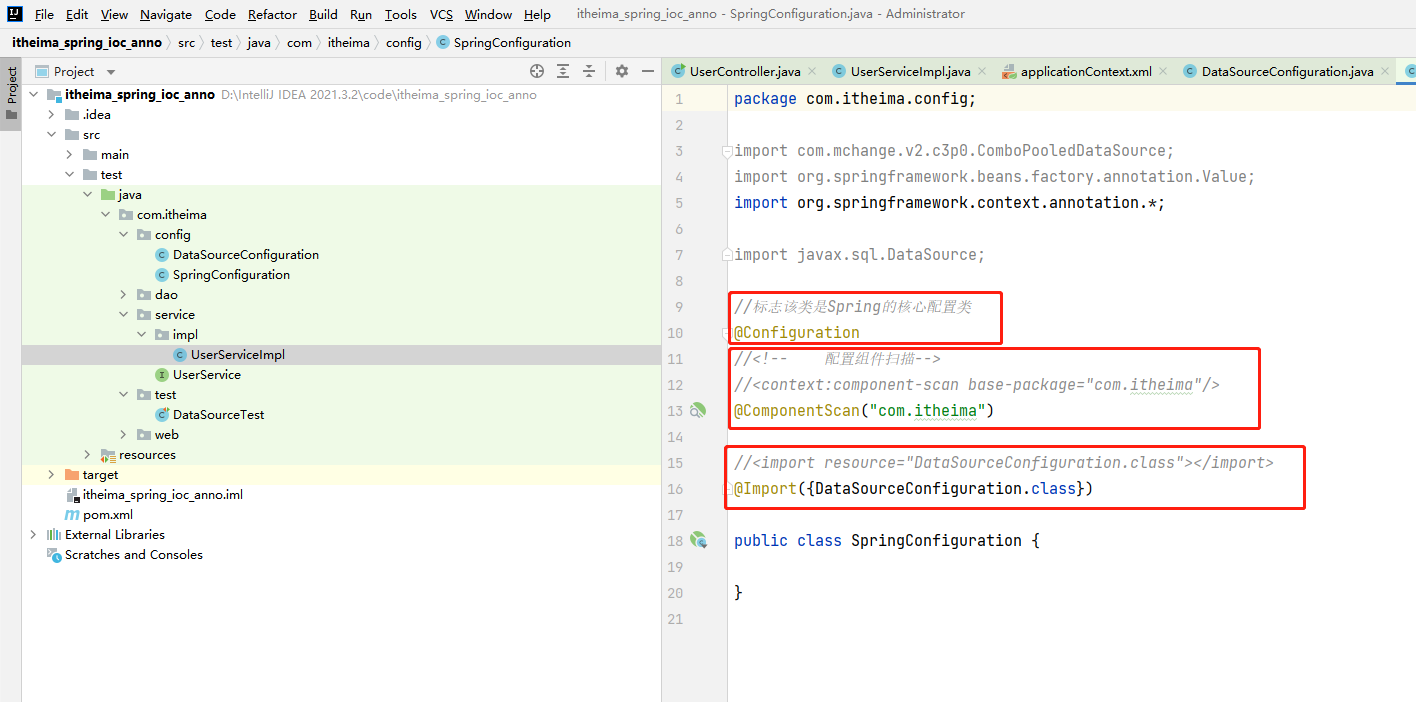This screenshot has width=1416, height=702.
Task: Open the Navigate menu
Action: pyautogui.click(x=166, y=14)
